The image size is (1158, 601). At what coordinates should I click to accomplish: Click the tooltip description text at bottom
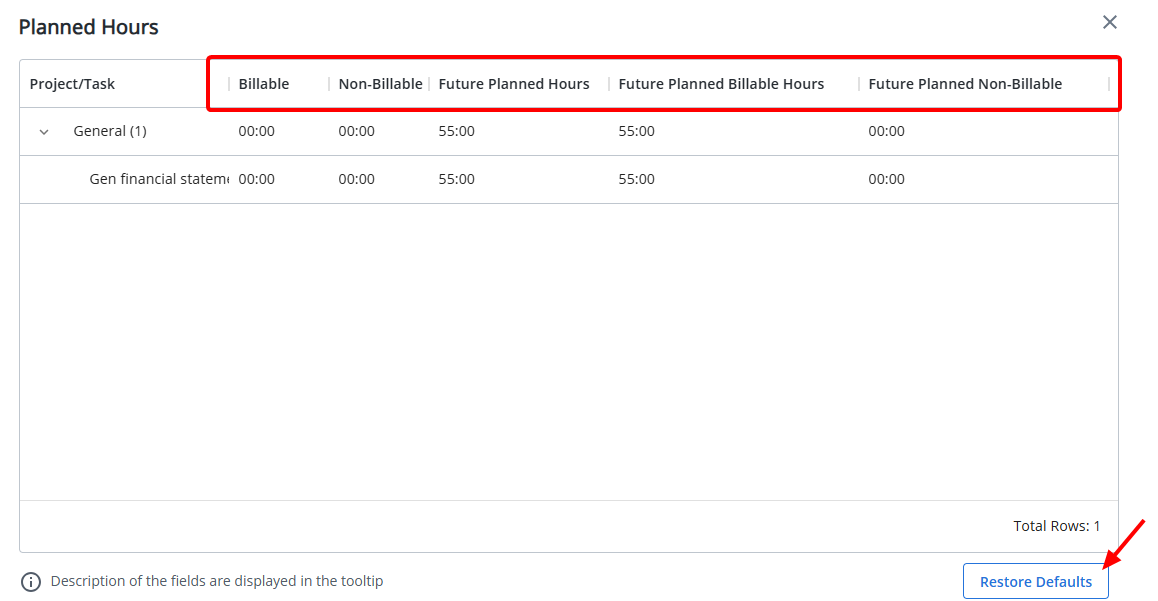217,581
